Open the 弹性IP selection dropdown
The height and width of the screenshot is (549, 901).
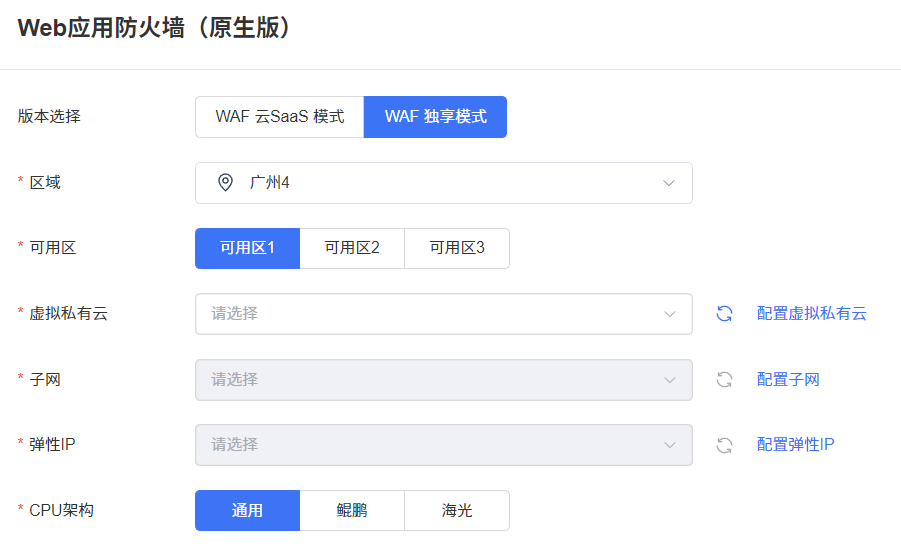click(444, 445)
